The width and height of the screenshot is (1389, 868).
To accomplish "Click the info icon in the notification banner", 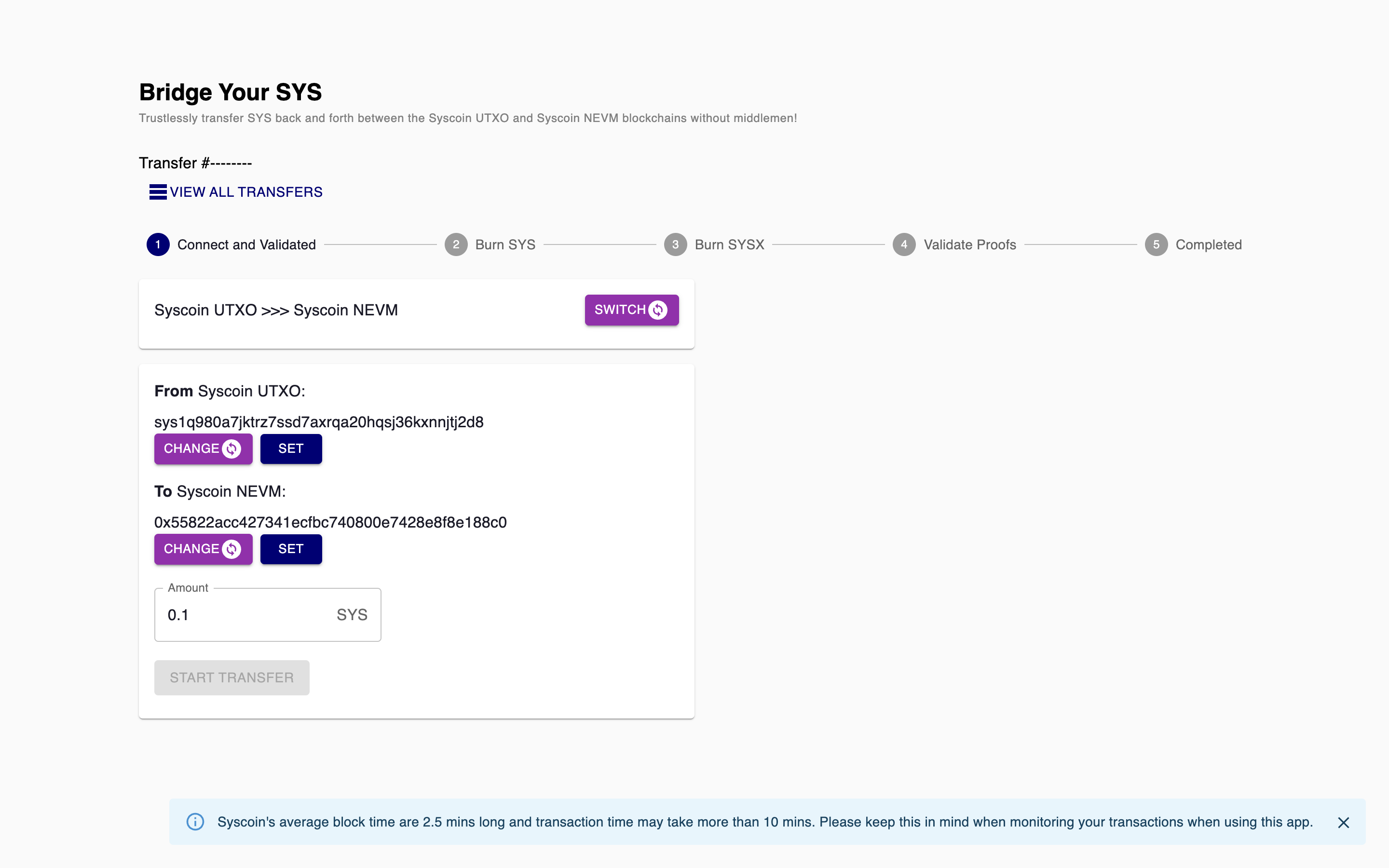I will coord(195,822).
